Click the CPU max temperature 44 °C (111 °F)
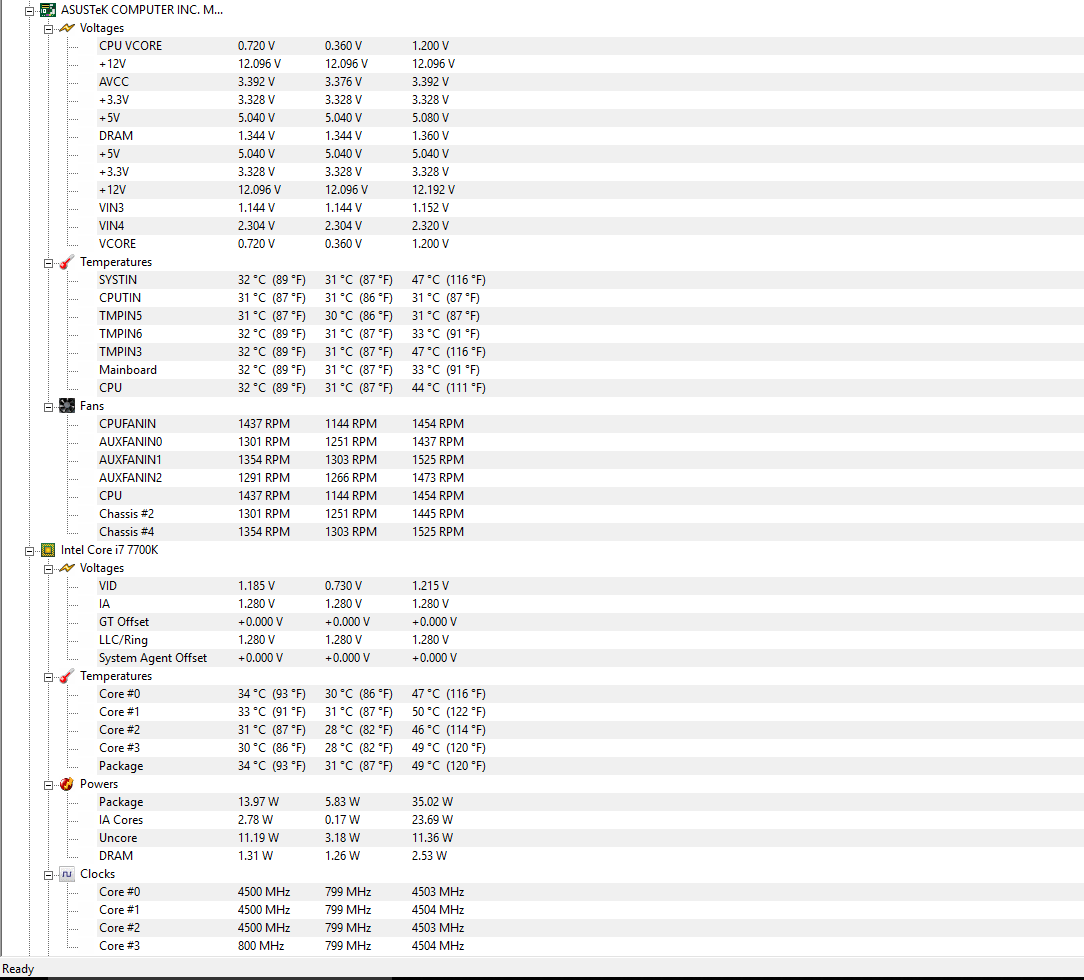 (449, 388)
